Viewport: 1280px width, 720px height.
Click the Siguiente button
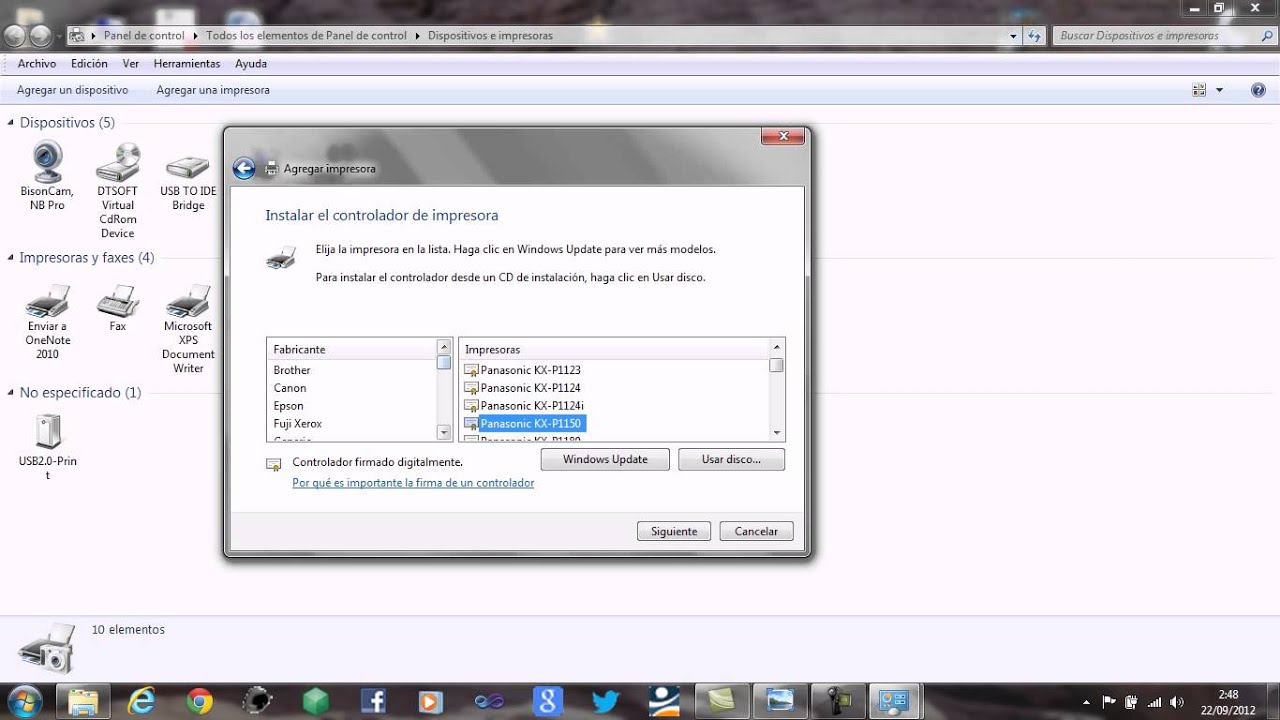(x=674, y=531)
